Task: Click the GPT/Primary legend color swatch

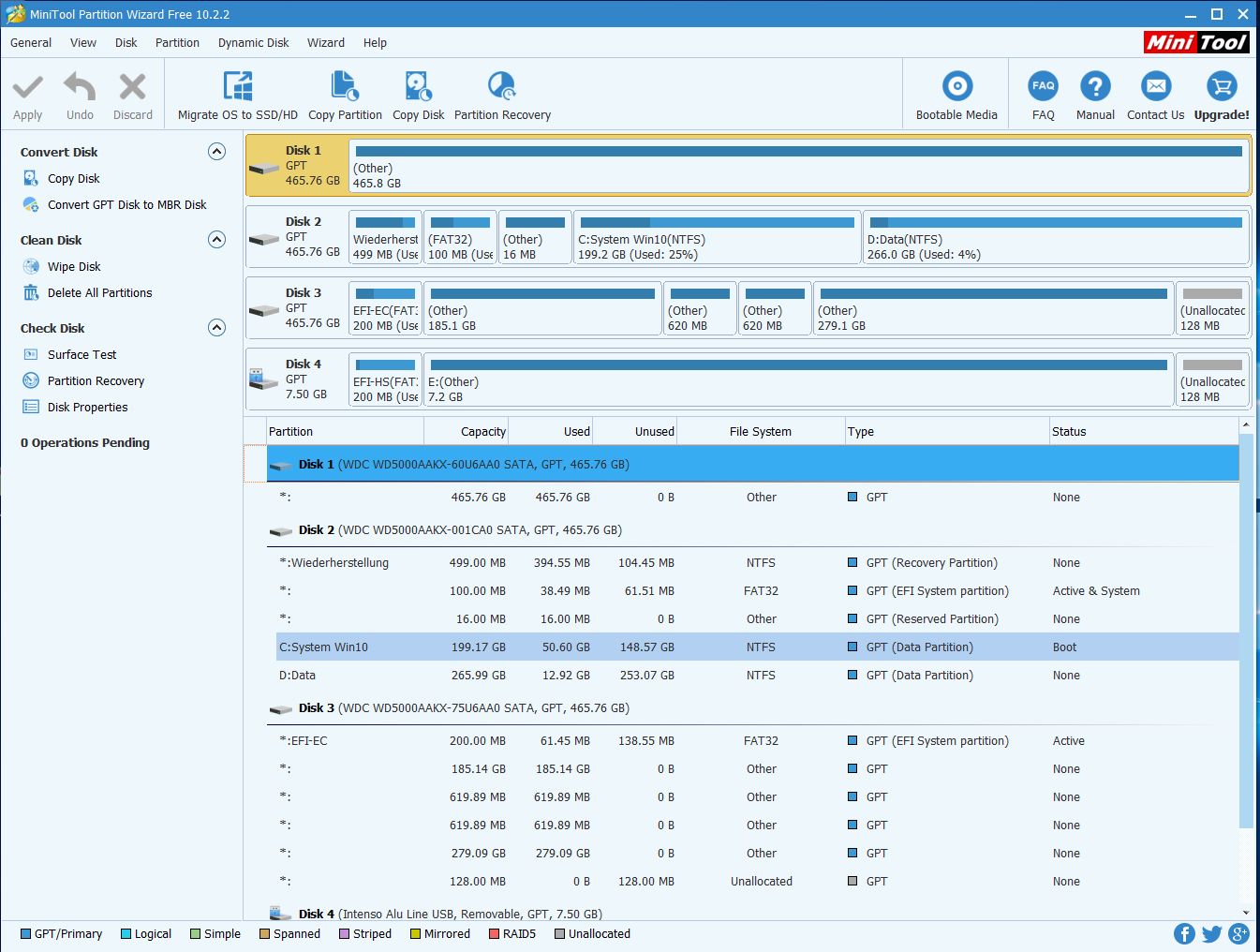Action: coord(25,934)
